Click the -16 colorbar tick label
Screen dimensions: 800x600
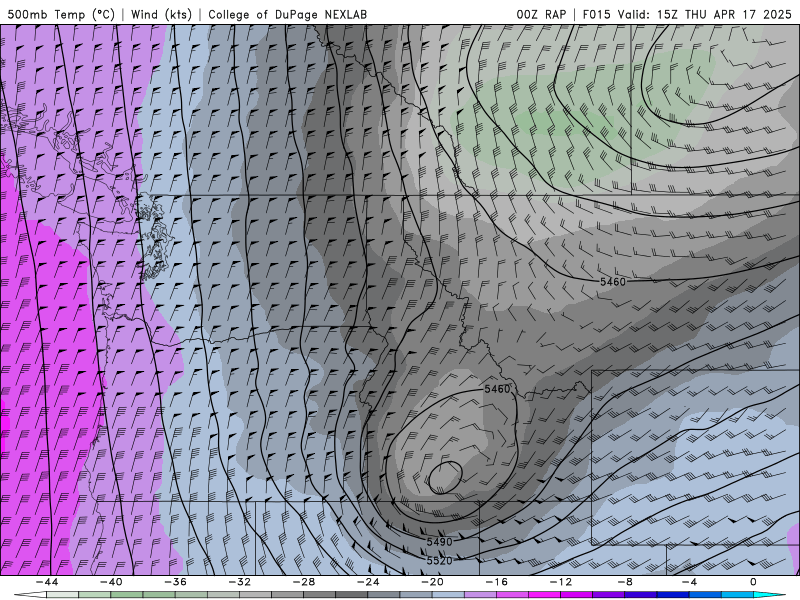click(x=496, y=582)
